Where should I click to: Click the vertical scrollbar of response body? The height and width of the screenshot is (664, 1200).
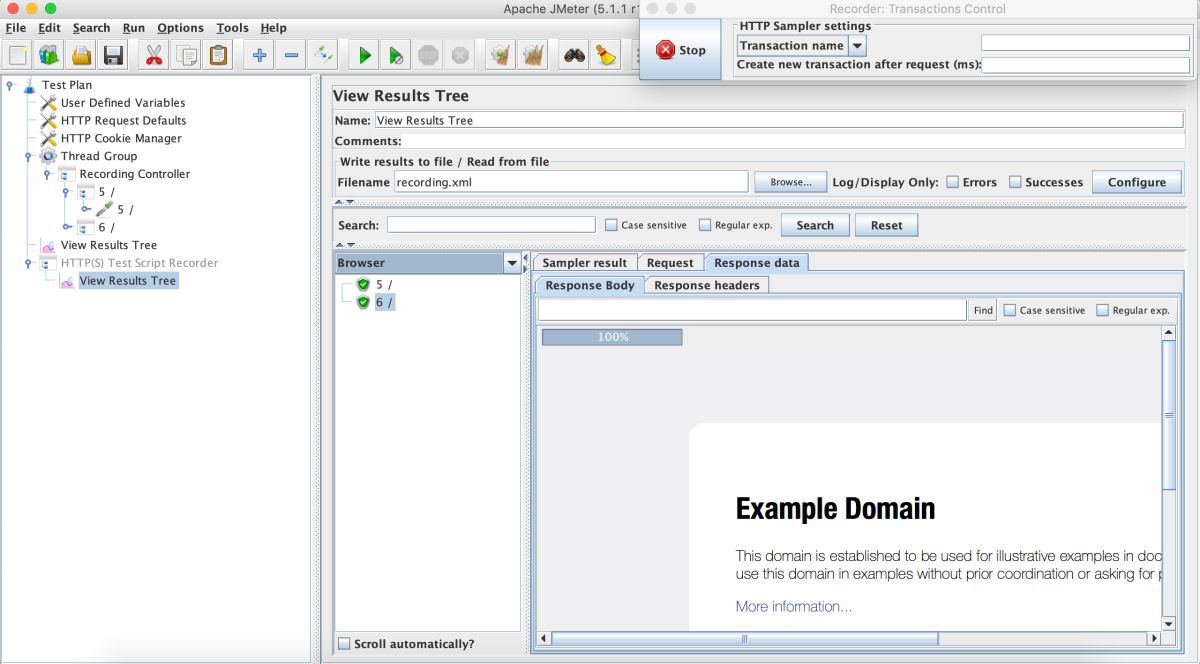coord(1169,415)
